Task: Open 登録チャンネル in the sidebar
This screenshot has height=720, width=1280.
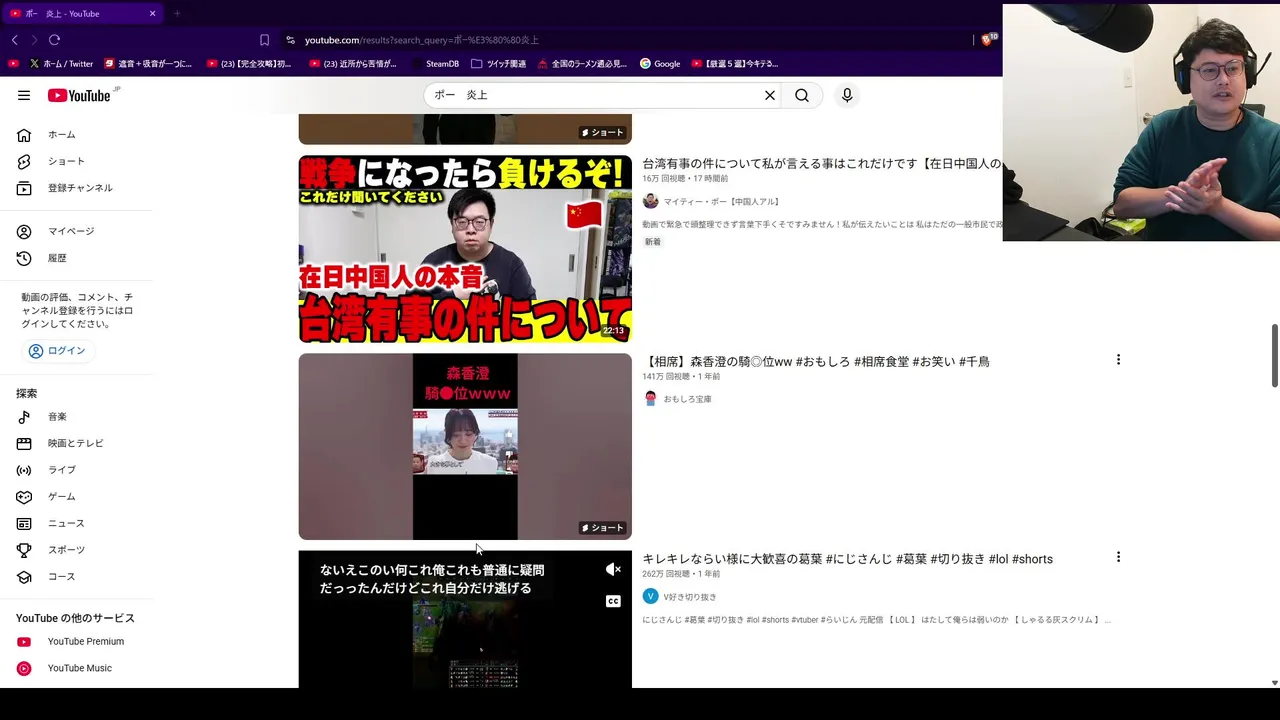Action: [x=77, y=188]
